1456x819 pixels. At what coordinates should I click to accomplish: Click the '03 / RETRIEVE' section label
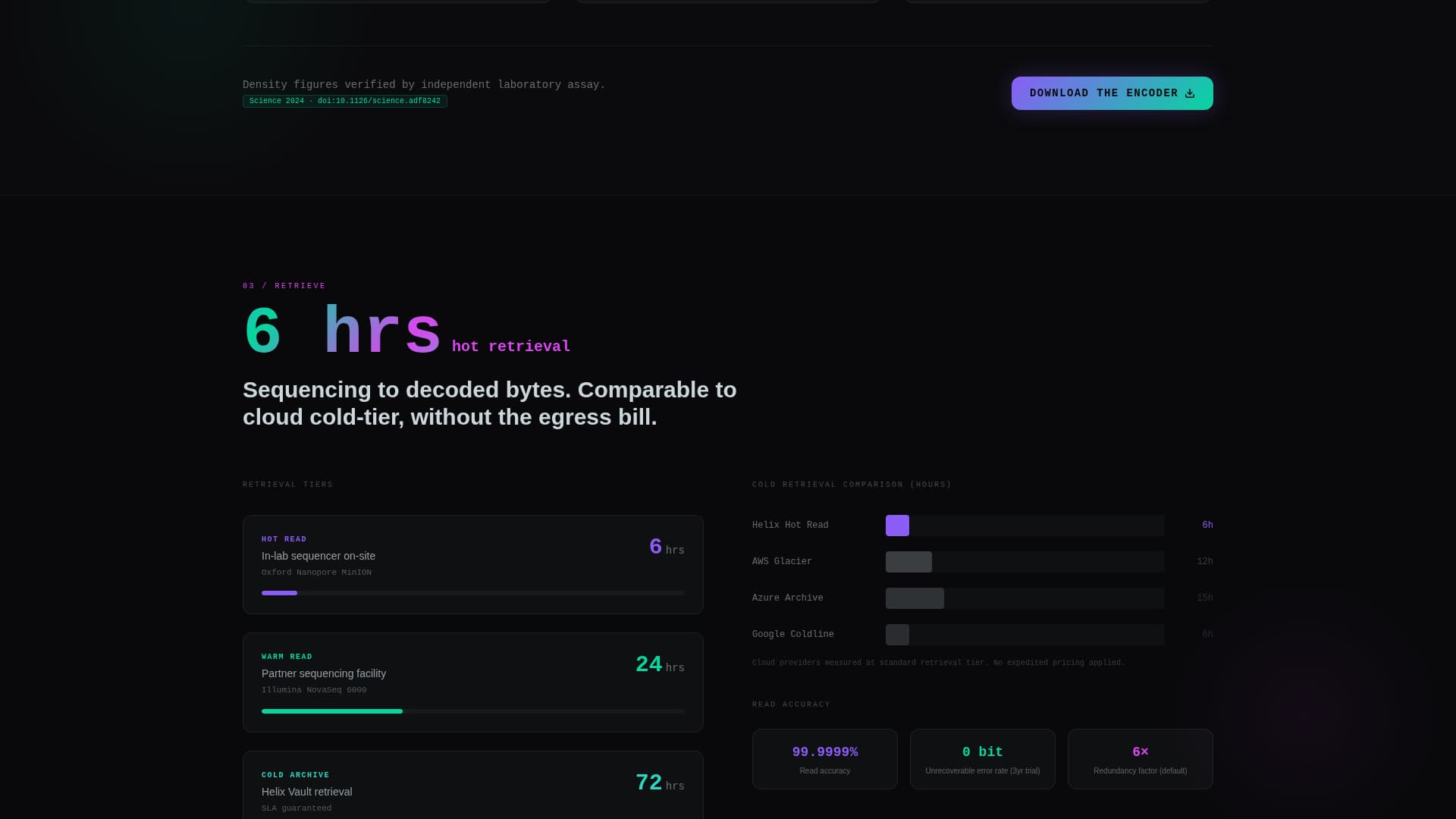tap(284, 286)
